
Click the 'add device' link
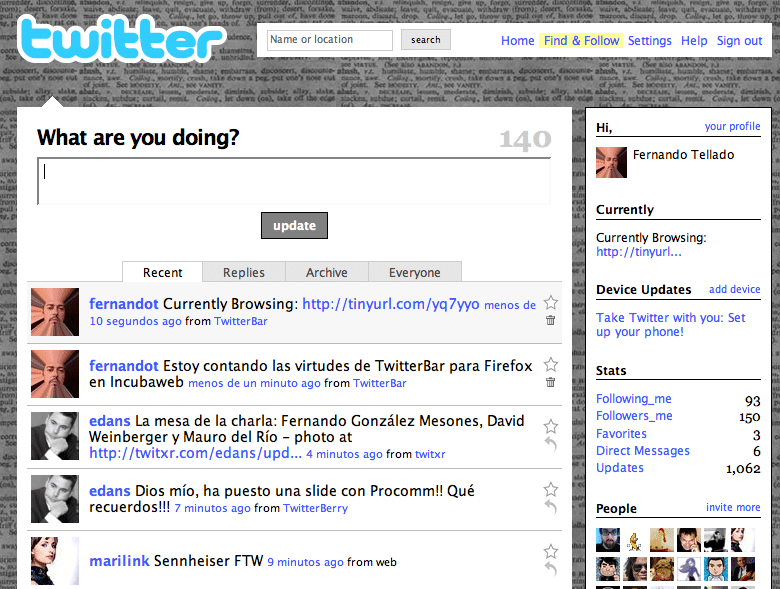(734, 289)
